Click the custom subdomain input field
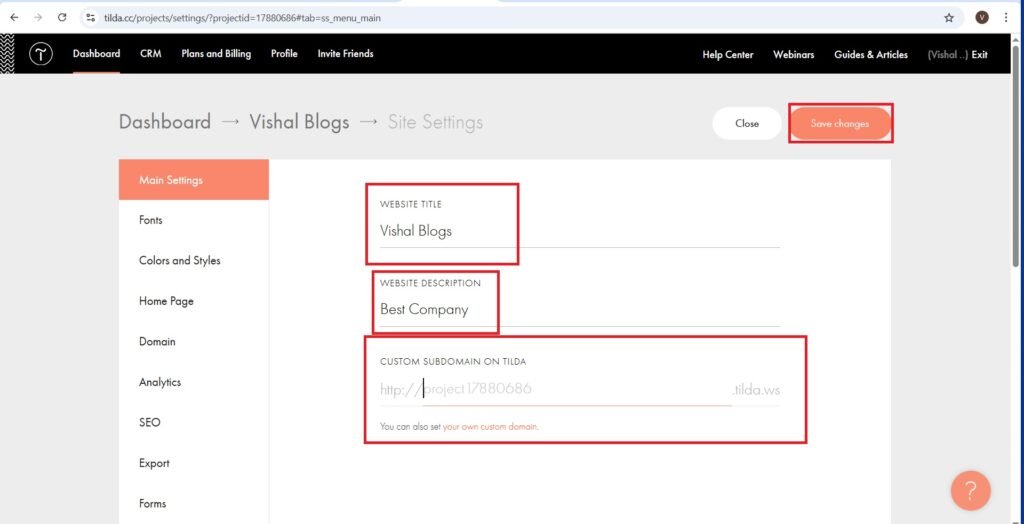Screen dimensions: 1024x524 click(577, 390)
